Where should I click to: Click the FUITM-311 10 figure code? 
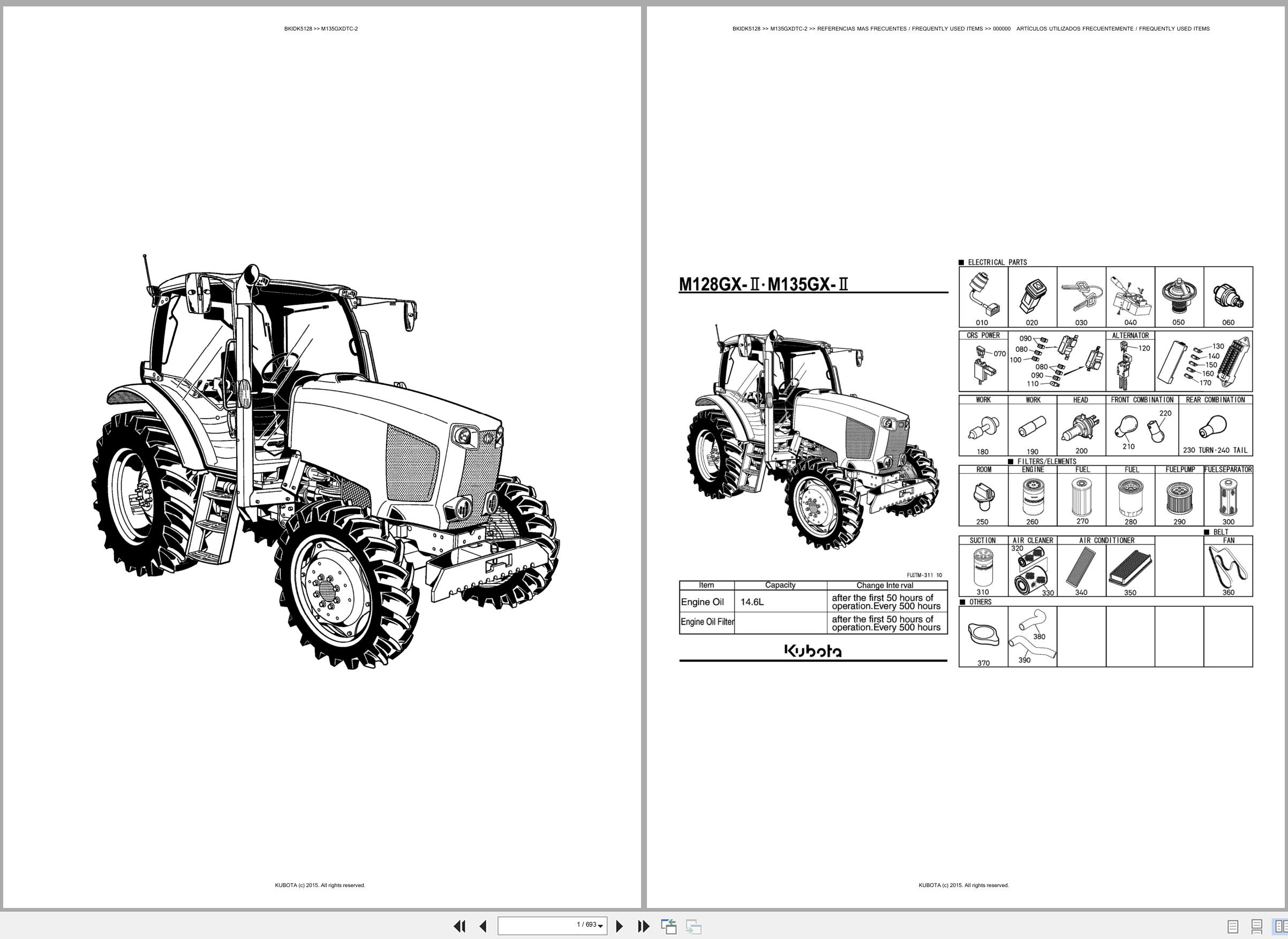coord(924,575)
